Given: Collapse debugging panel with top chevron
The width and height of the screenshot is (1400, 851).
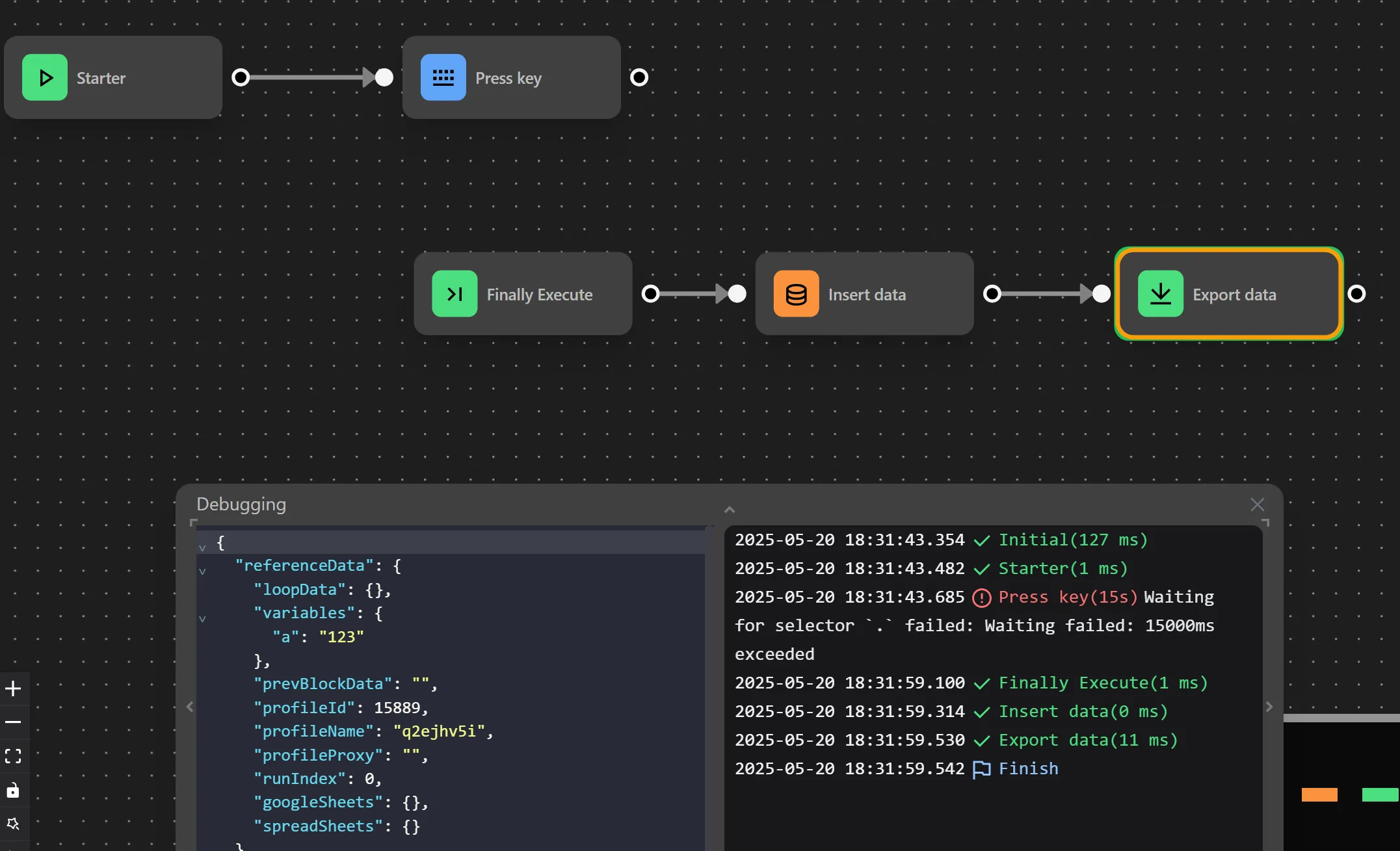Looking at the screenshot, I should click(x=730, y=510).
